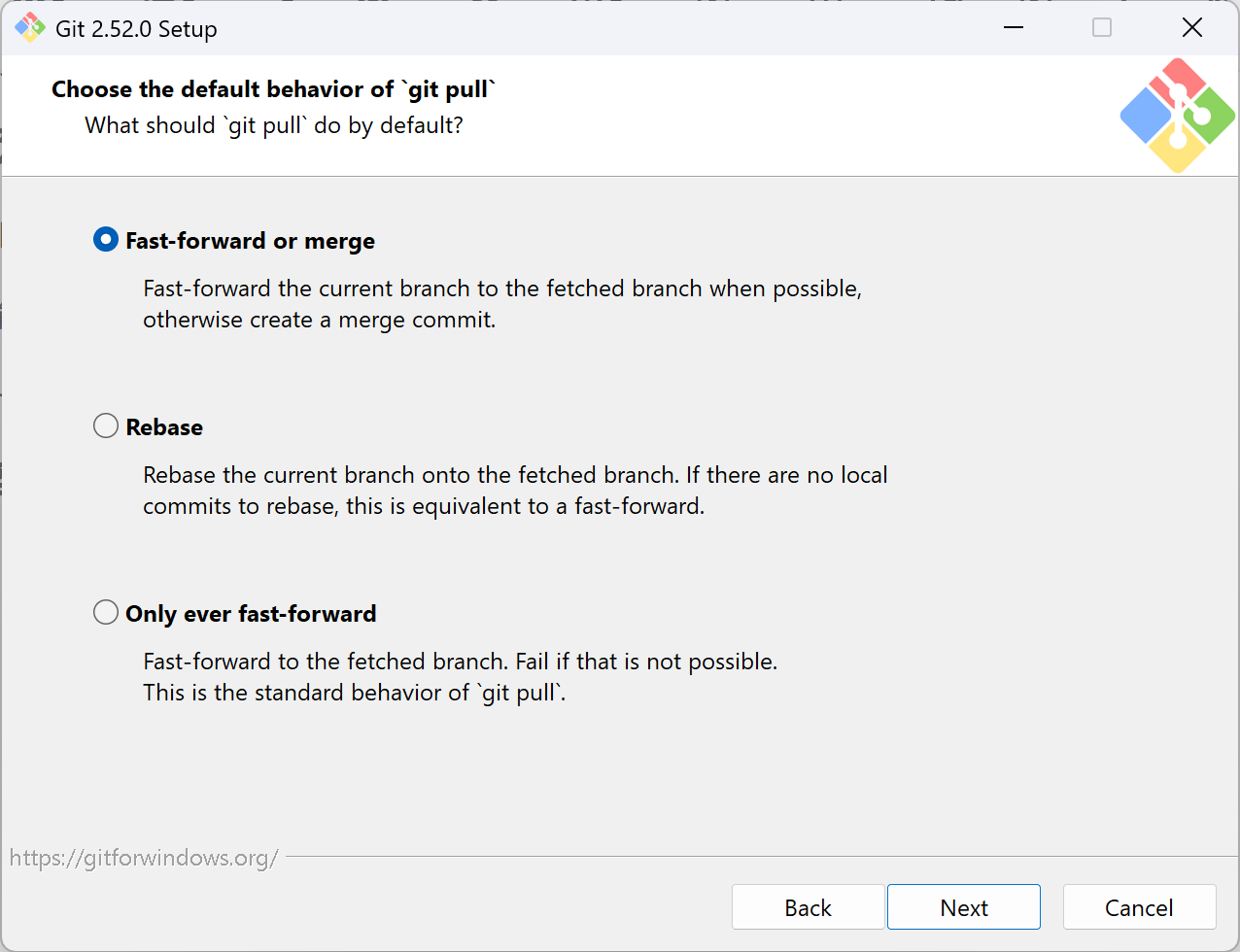The width and height of the screenshot is (1240, 952).
Task: Click the Next button
Action: click(x=964, y=907)
